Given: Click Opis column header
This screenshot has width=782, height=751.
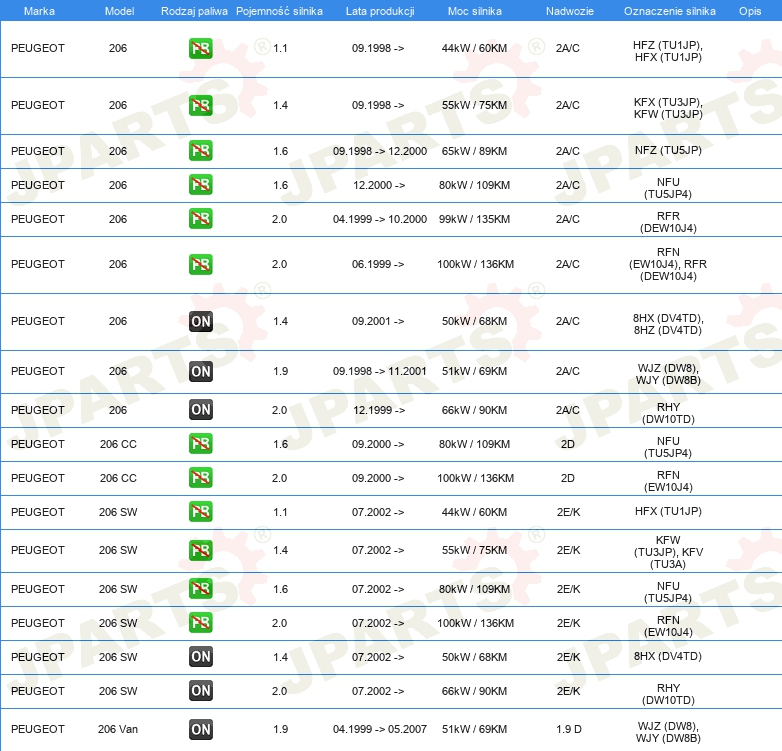Looking at the screenshot, I should pyautogui.click(x=750, y=11).
